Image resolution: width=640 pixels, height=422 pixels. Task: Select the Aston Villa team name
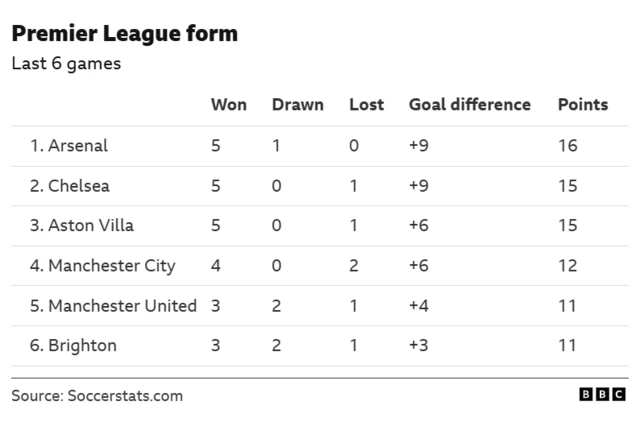[83, 226]
